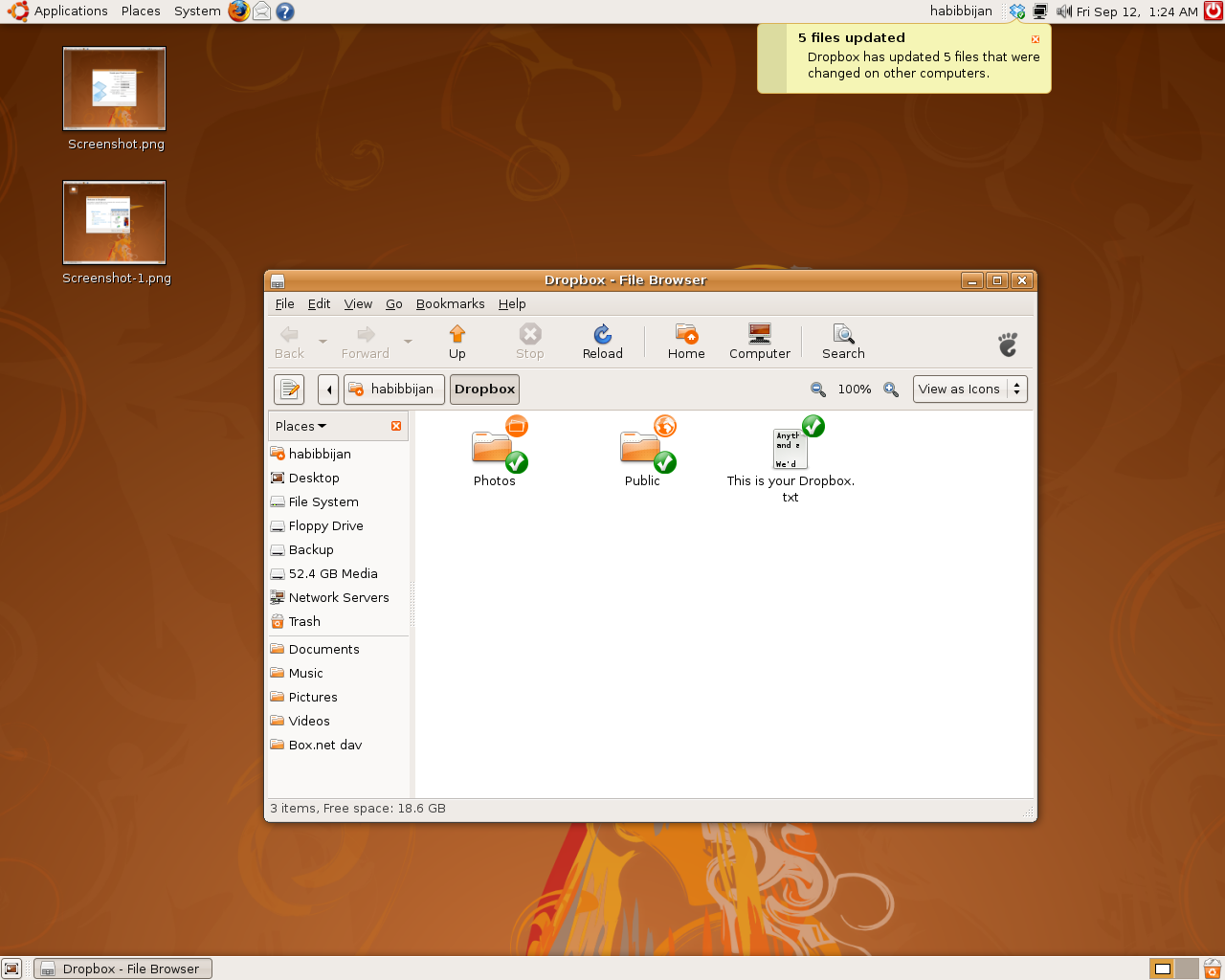The image size is (1225, 980).
Task: Select habibbijan in Places sidebar
Action: (x=338, y=454)
